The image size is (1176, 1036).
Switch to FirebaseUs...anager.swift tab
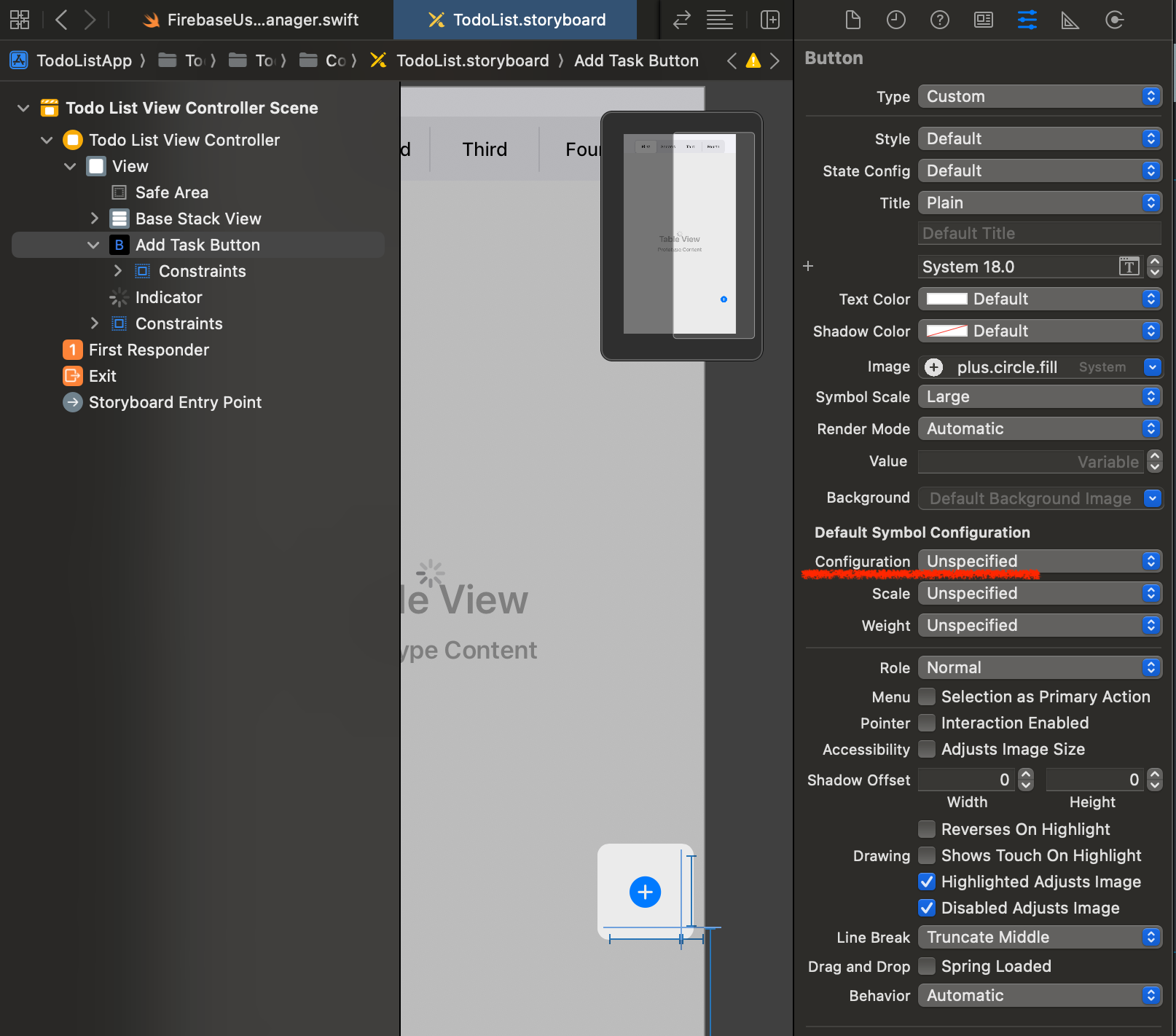pyautogui.click(x=251, y=20)
